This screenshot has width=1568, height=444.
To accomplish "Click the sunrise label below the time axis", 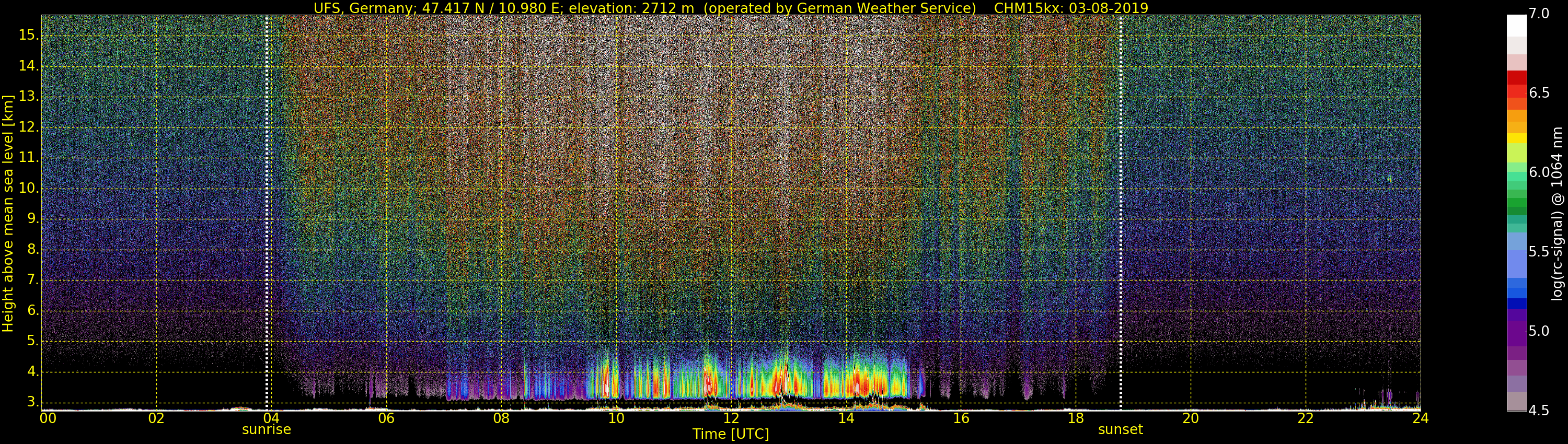I will point(267,429).
